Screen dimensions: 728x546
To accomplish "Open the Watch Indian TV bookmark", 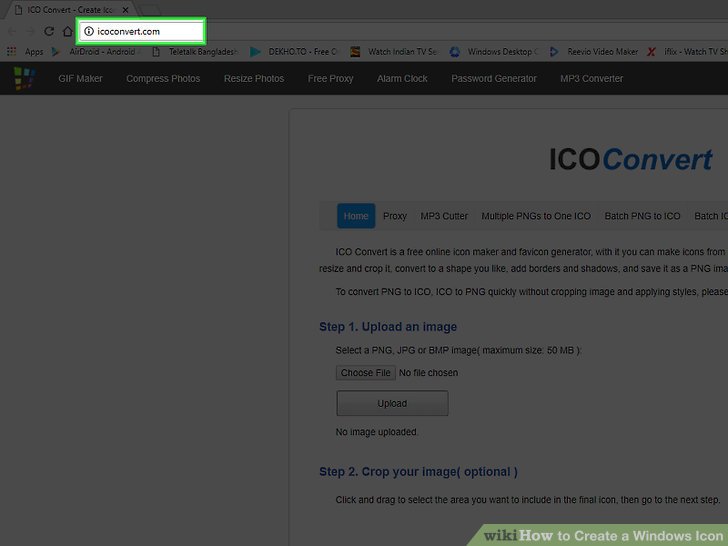I will click(x=394, y=52).
